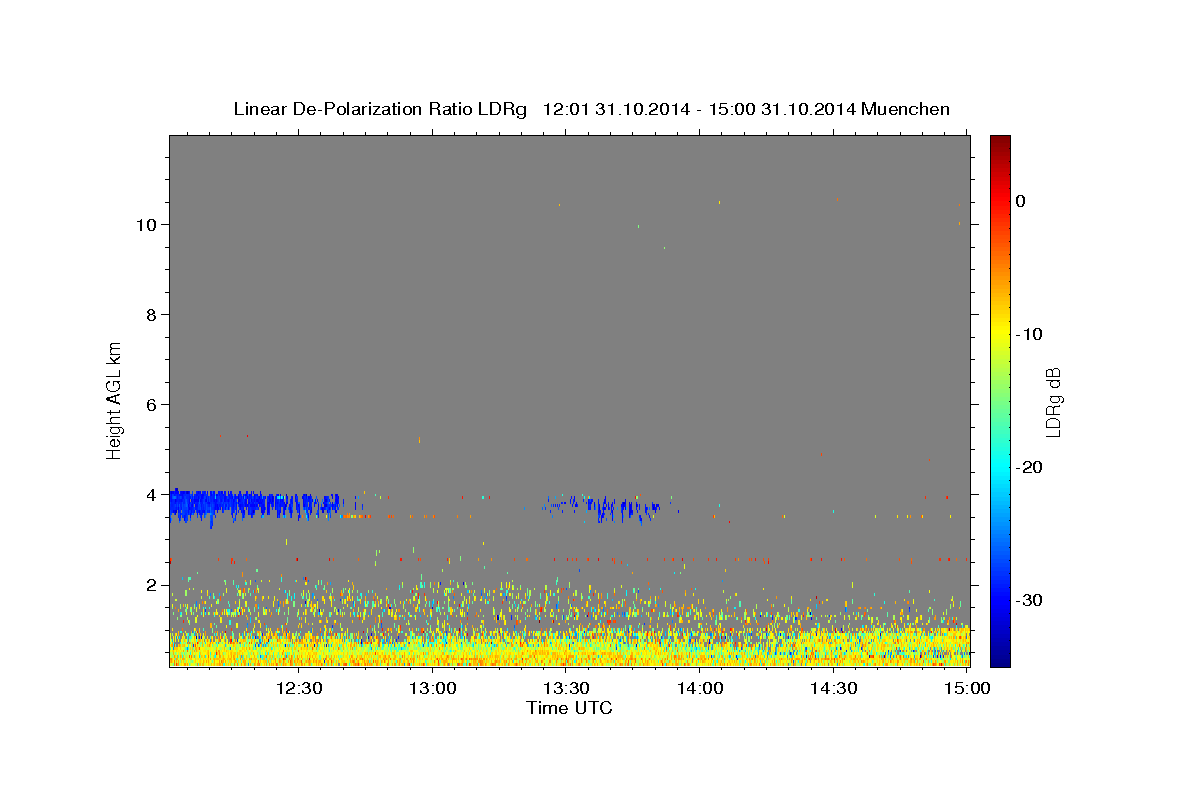Screen dimensions: 1200x800
Task: Click the height tick label 2
Action: (152, 584)
